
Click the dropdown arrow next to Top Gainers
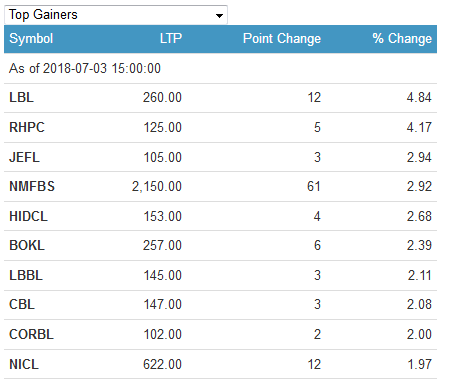pyautogui.click(x=219, y=16)
